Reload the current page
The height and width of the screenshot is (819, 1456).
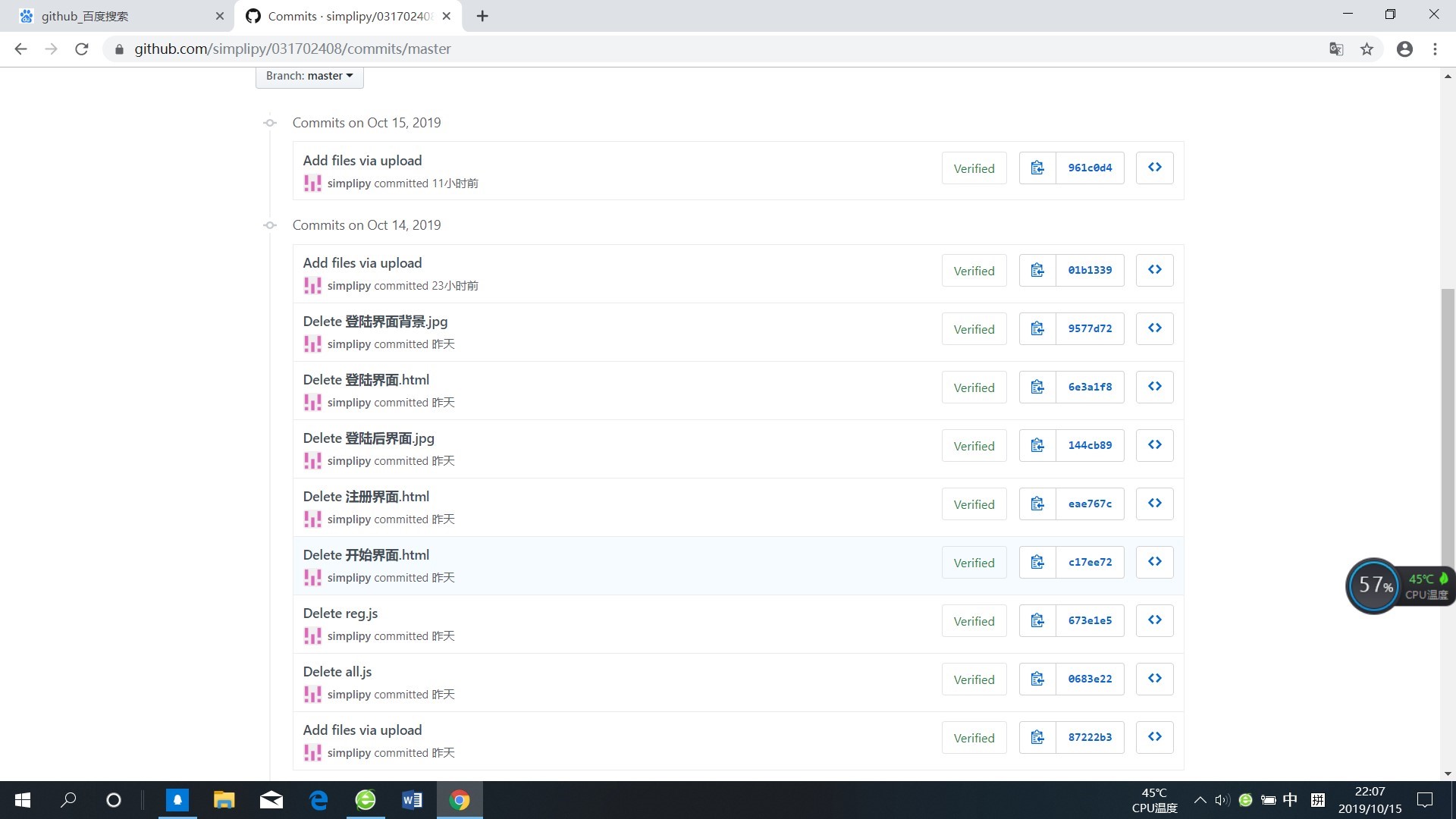pos(82,49)
